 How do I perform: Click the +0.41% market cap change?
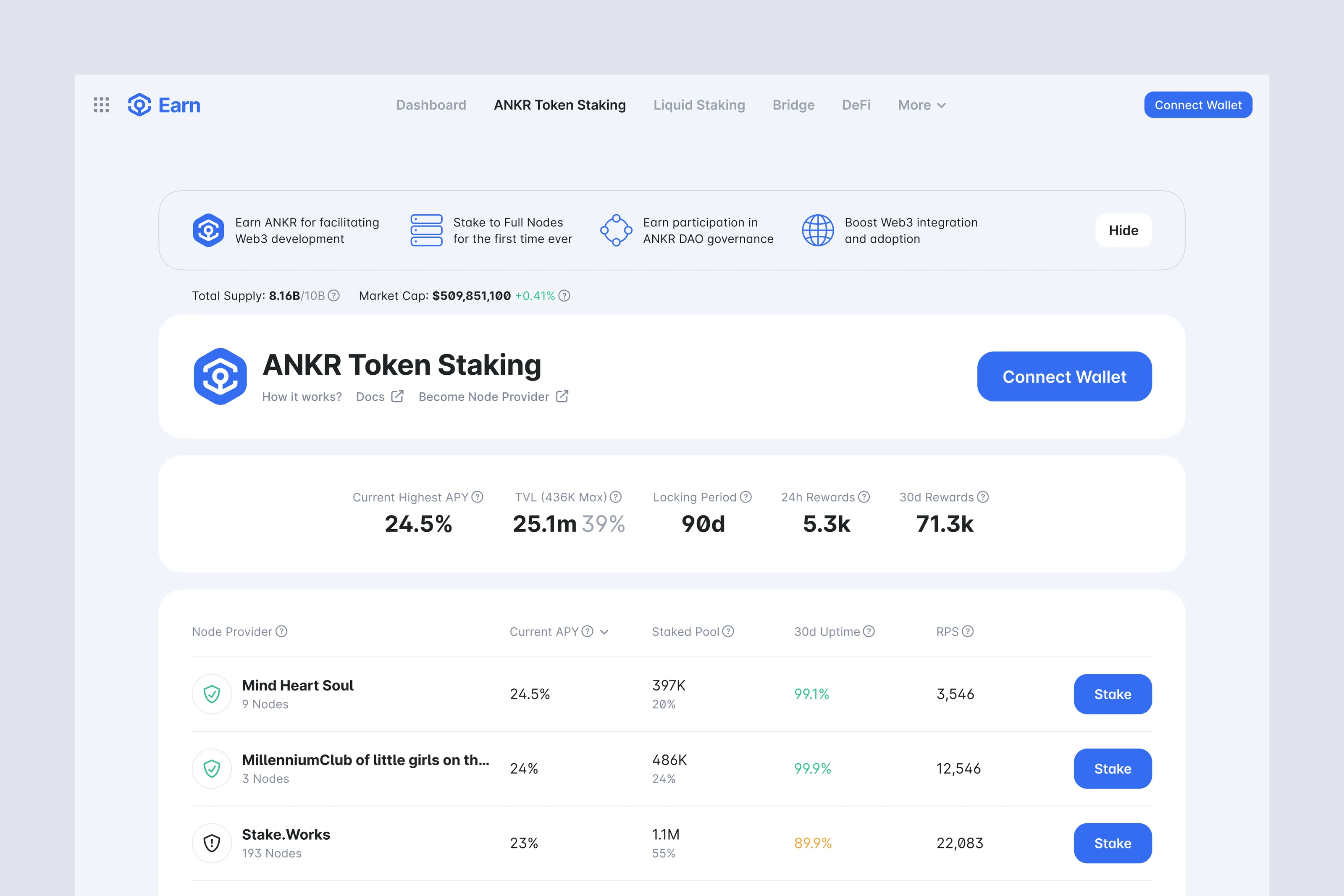pyautogui.click(x=535, y=295)
